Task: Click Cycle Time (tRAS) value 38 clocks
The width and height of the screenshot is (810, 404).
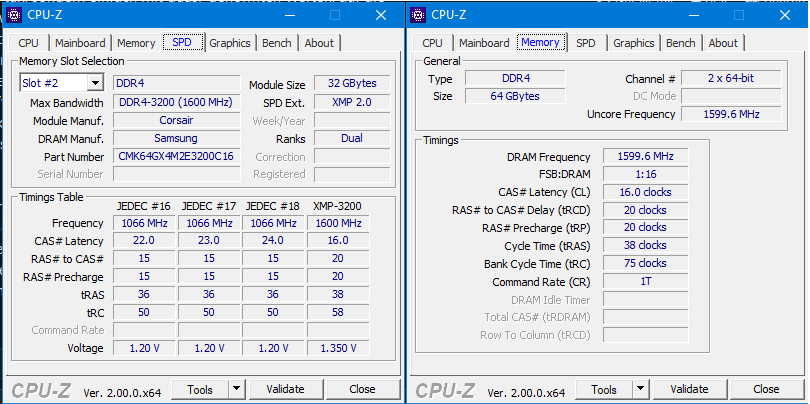Action: point(645,245)
